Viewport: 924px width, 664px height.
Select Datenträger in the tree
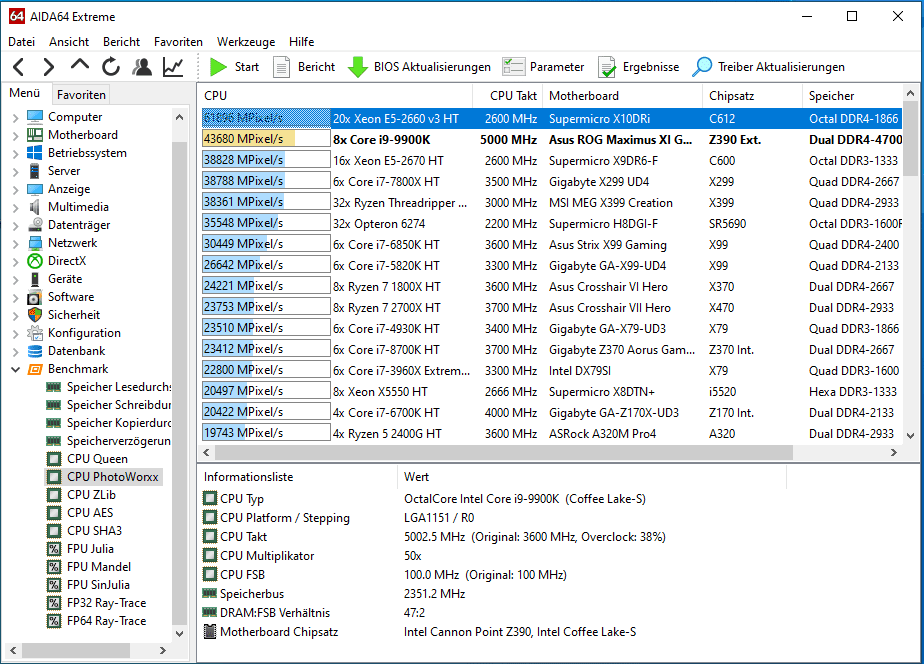pyautogui.click(x=79, y=225)
